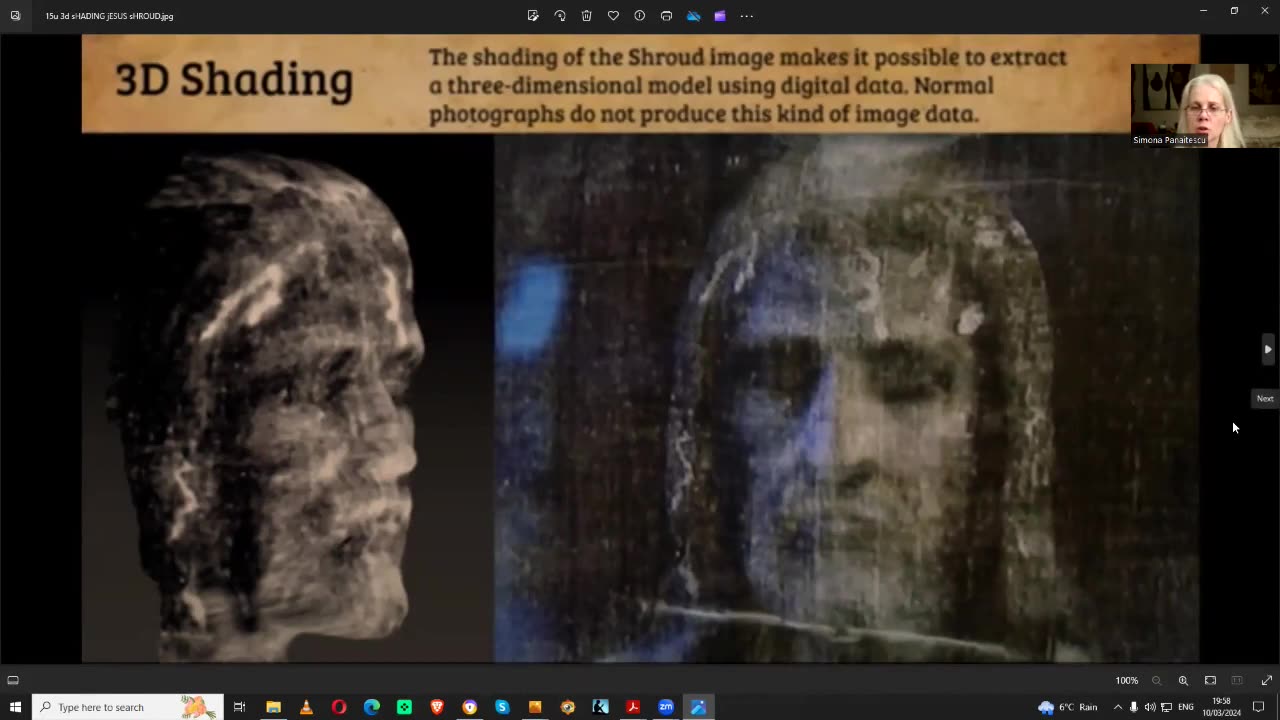Click the microphone tray icon

pyautogui.click(x=1134, y=707)
